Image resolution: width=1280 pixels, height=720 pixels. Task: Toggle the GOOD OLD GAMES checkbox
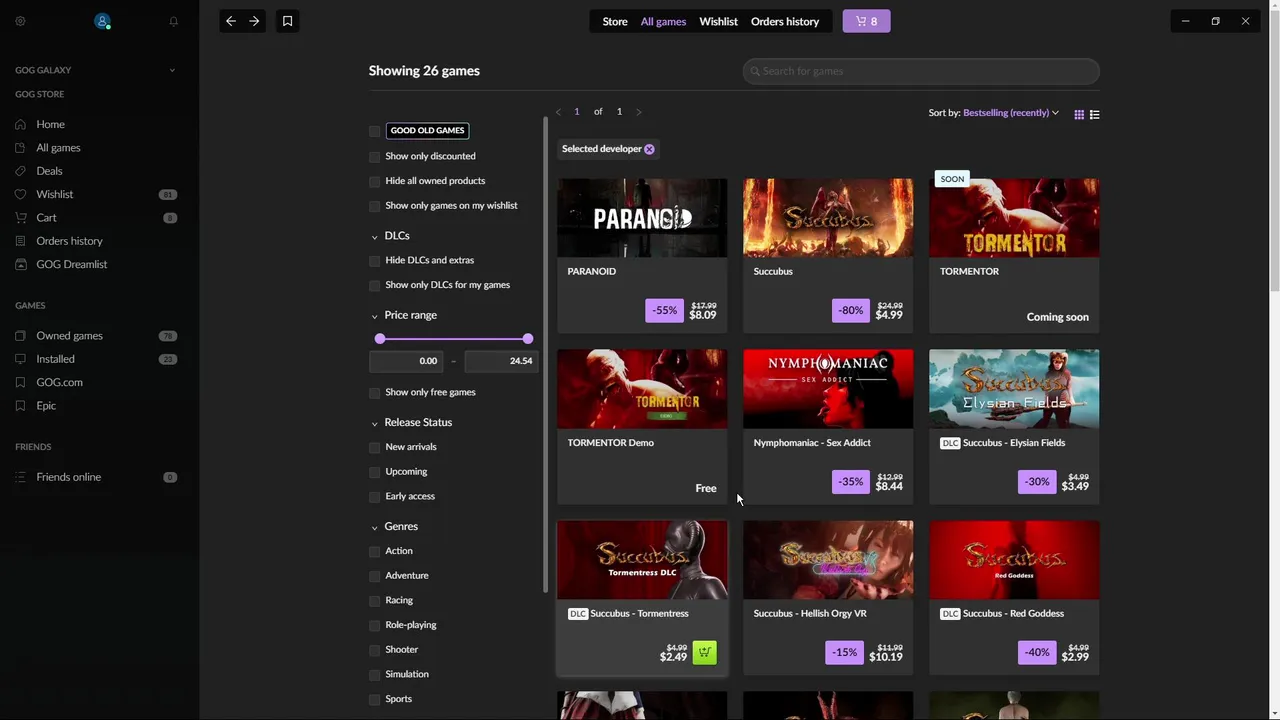[x=375, y=131]
